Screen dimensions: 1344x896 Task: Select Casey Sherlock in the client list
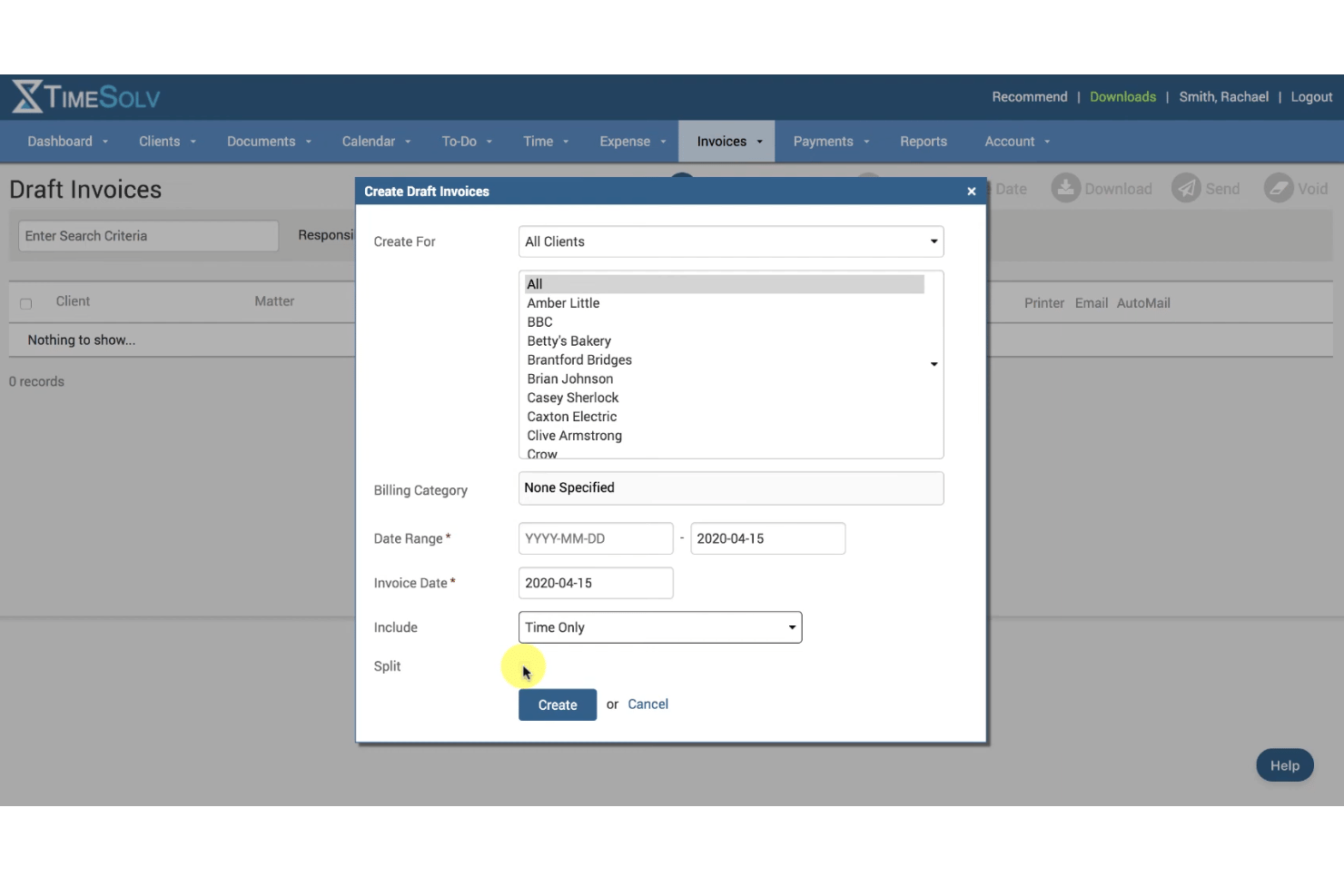[x=725, y=399]
